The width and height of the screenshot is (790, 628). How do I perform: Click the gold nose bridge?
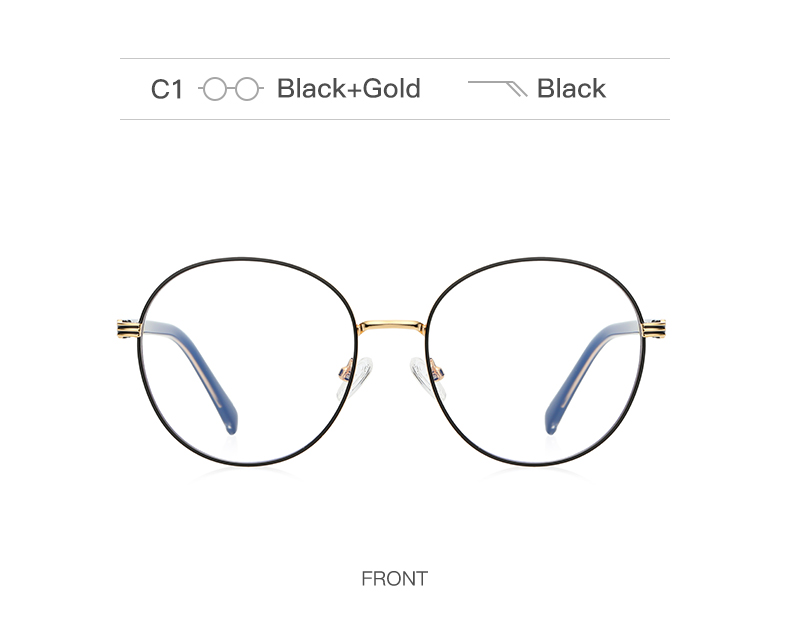point(392,325)
